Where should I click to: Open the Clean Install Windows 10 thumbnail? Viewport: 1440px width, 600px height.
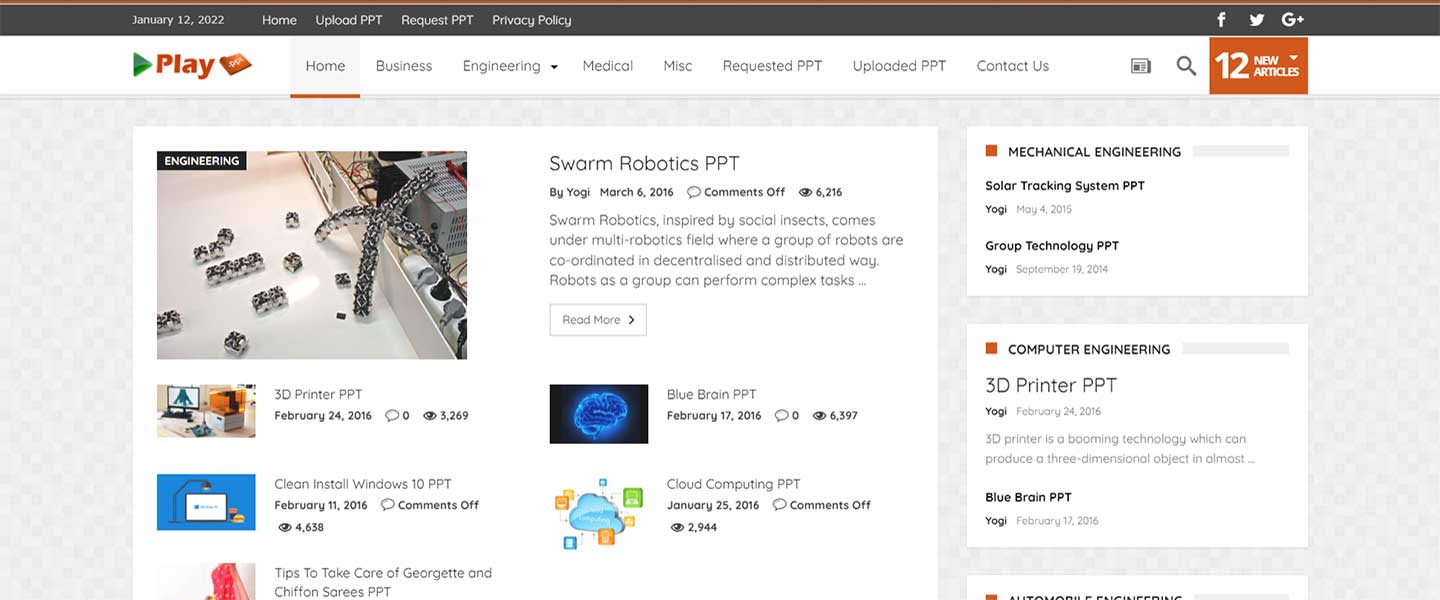point(206,502)
